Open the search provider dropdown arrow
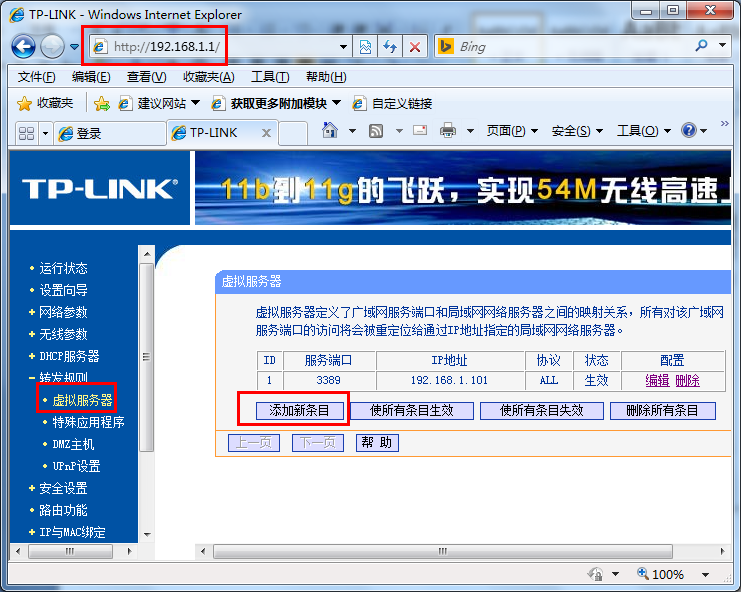Viewport: 741px width, 592px height. pos(722,46)
